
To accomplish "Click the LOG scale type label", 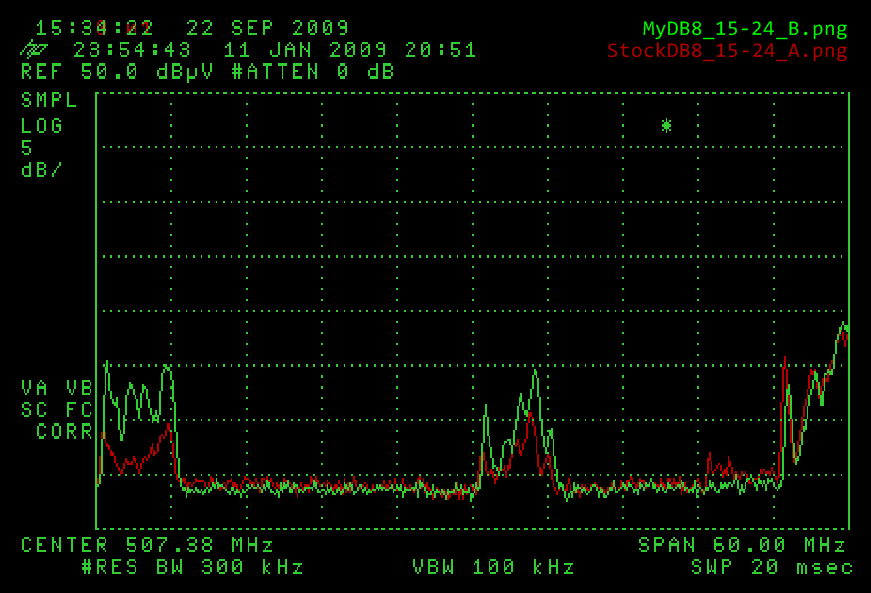I will tap(42, 126).
